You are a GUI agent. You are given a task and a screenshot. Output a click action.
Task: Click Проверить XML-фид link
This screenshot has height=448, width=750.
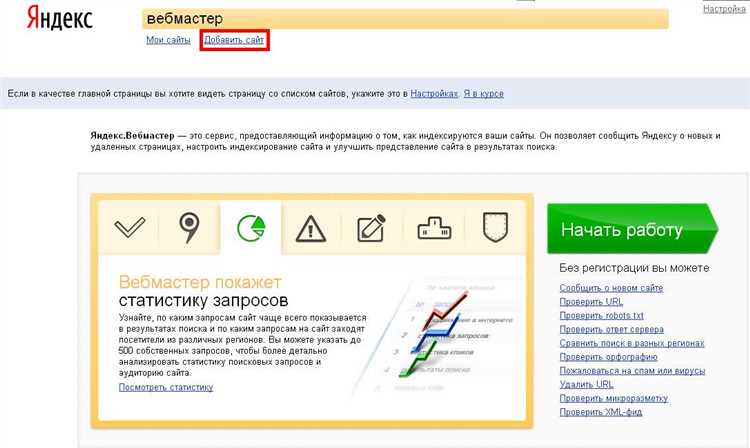pos(601,412)
